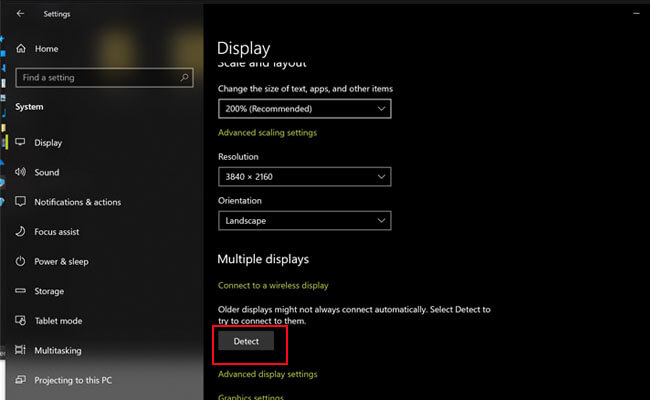Select Display in the sidebar
Viewport: 650px width, 400px height.
[x=48, y=143]
